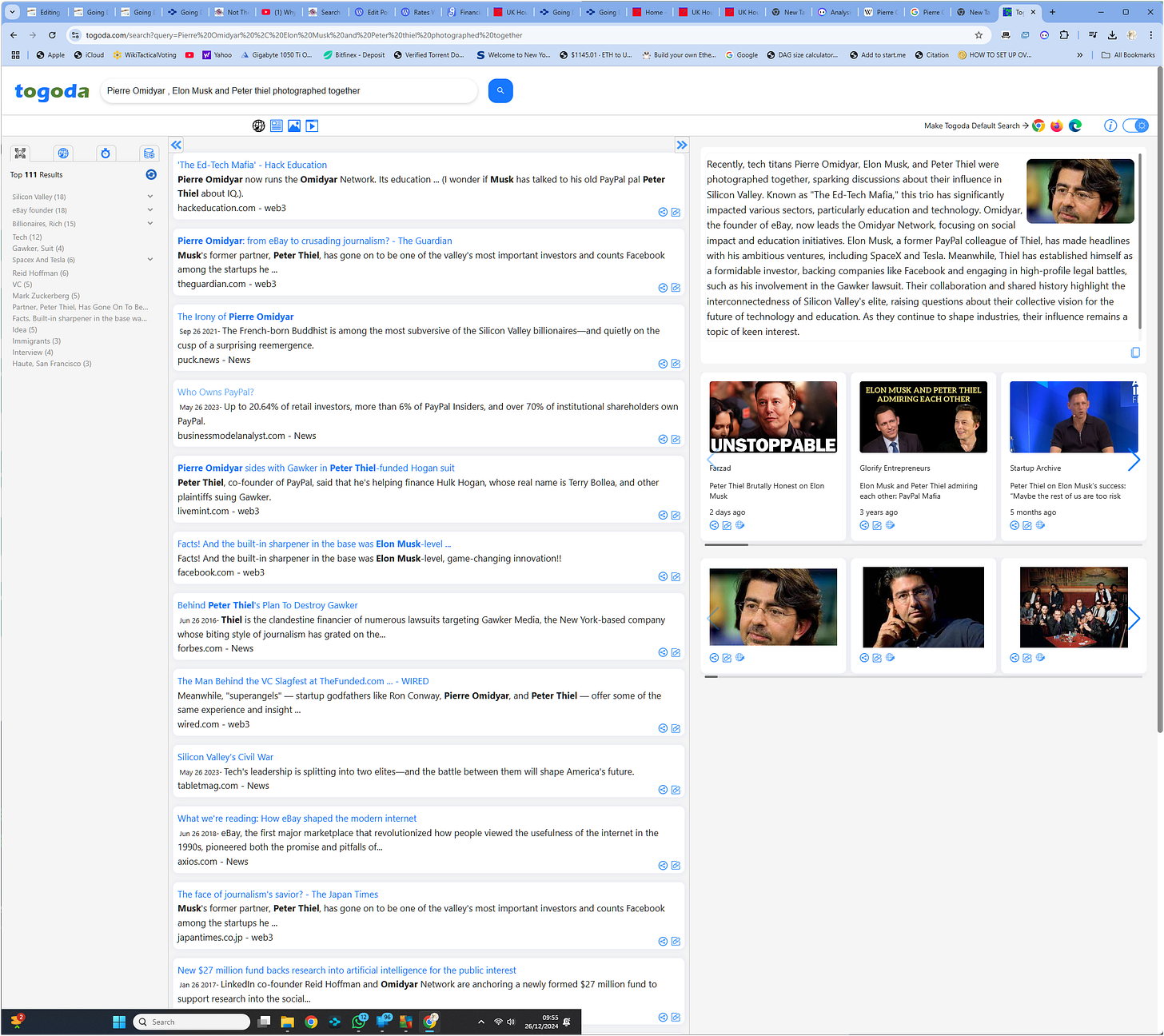1164x1036 pixels.
Task: Open "'The Ed-Tech Mafia' - Hack Education" link
Action: pyautogui.click(x=252, y=165)
